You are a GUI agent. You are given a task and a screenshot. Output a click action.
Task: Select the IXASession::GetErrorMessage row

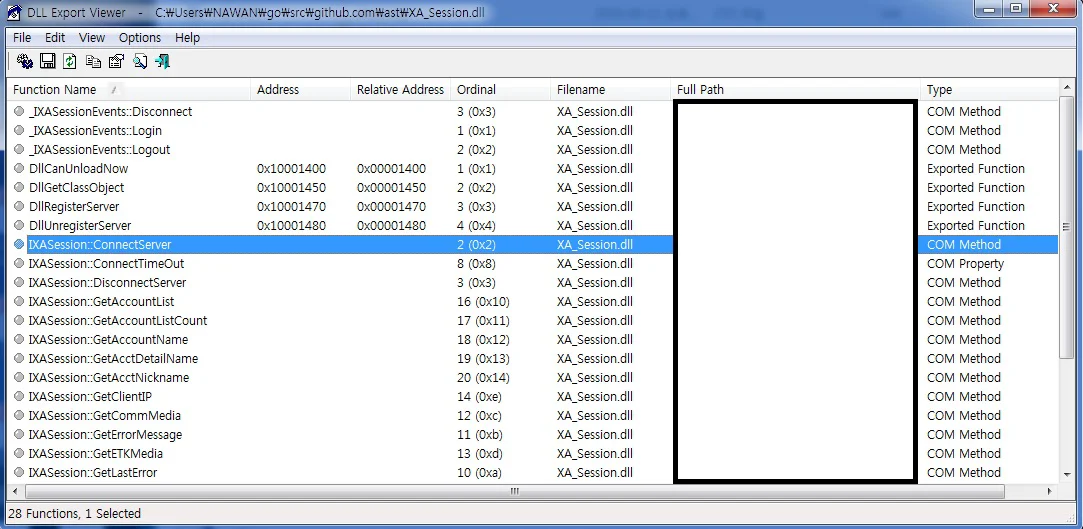533,434
